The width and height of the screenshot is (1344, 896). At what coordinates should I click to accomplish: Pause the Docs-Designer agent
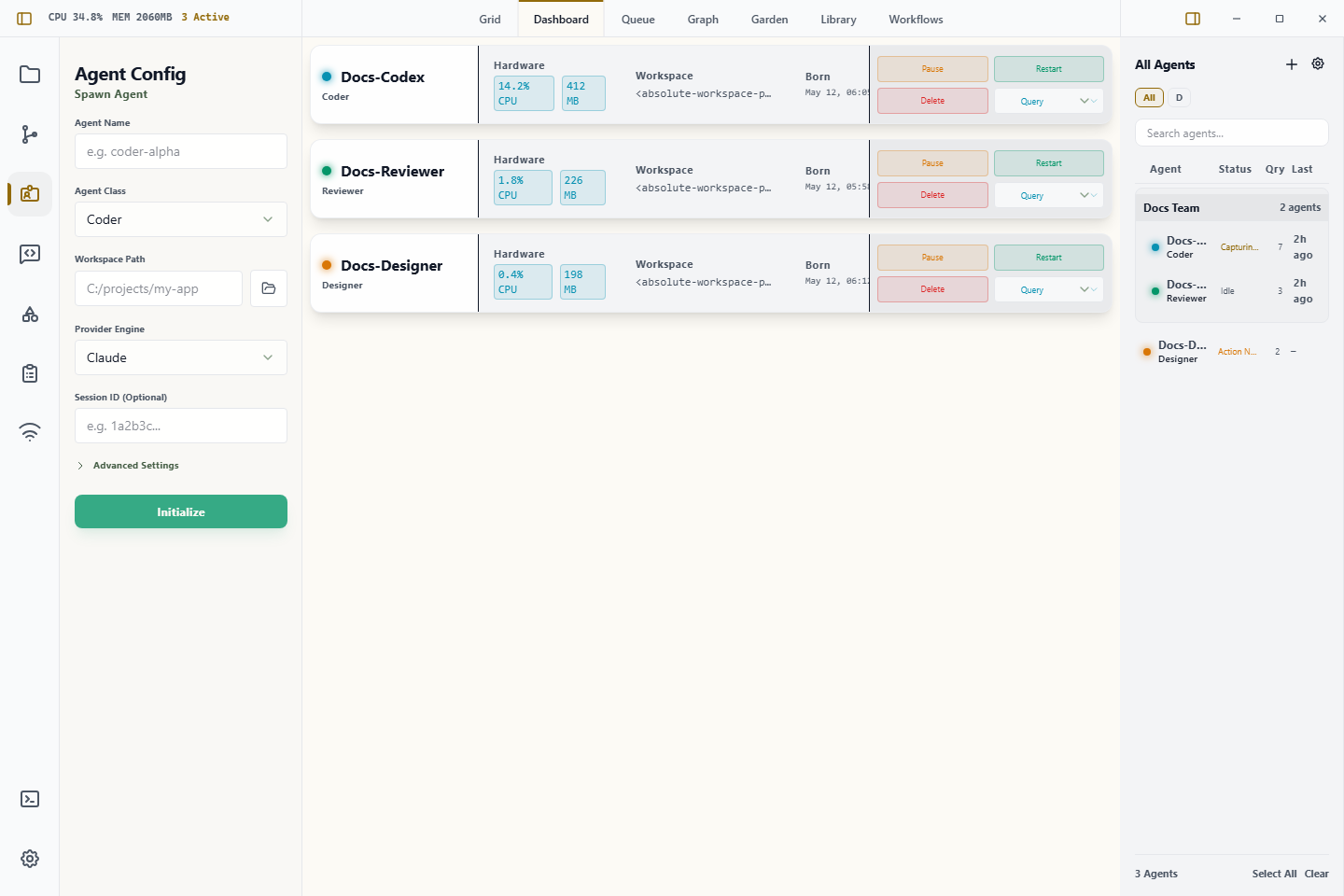pos(932,258)
